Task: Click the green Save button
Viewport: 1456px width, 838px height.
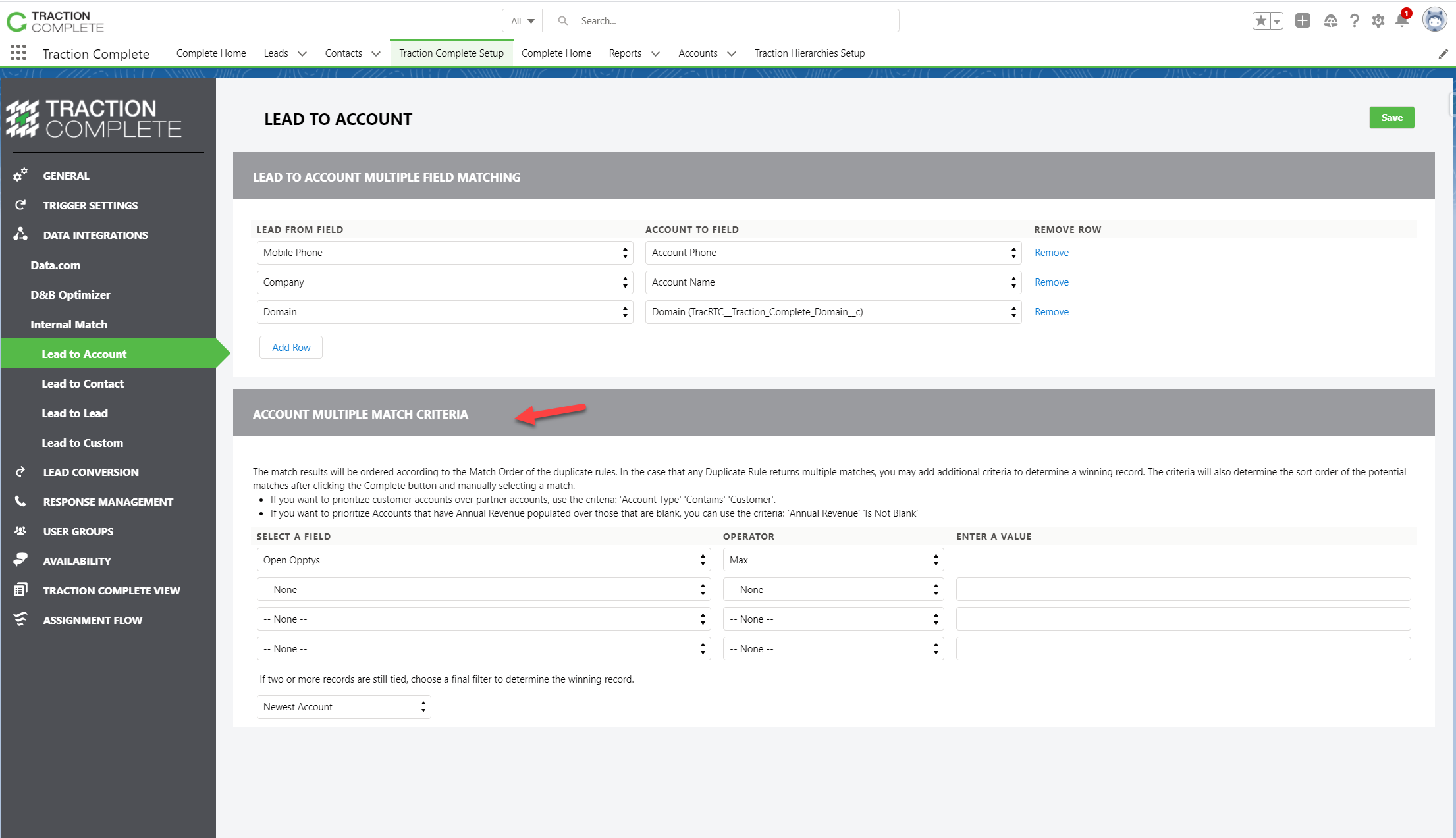Action: pyautogui.click(x=1392, y=118)
